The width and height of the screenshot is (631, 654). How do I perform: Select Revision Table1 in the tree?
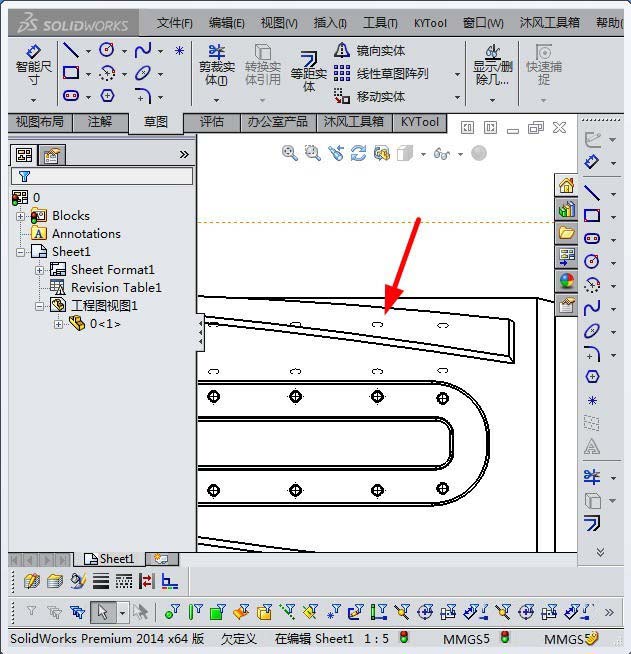pyautogui.click(x=116, y=288)
